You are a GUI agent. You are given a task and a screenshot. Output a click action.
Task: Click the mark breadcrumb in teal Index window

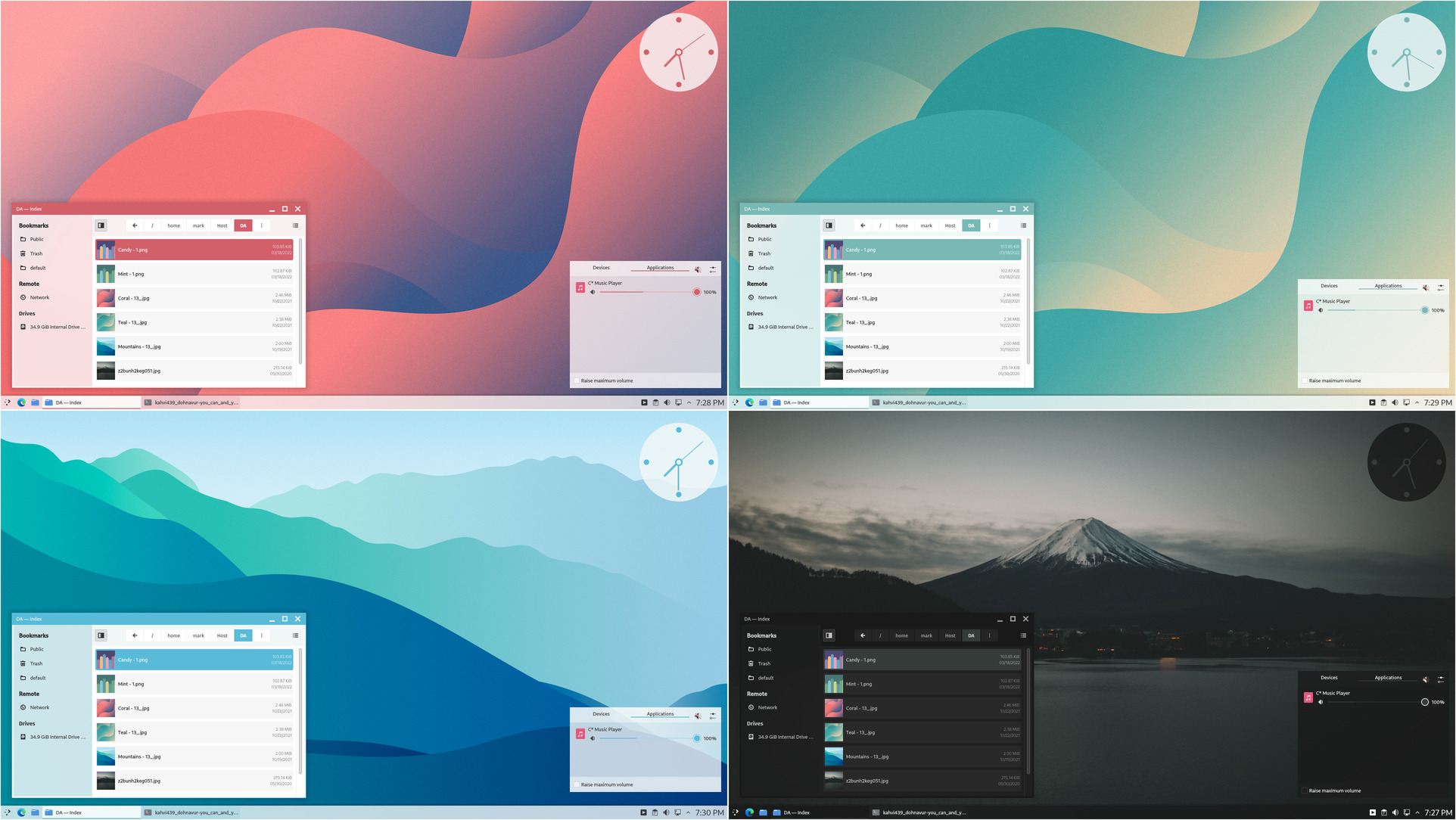926,225
